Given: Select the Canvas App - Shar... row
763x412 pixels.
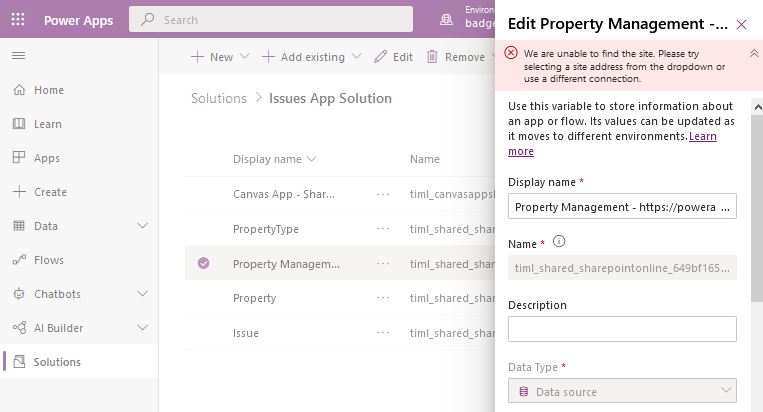Looking at the screenshot, I should point(284,194).
